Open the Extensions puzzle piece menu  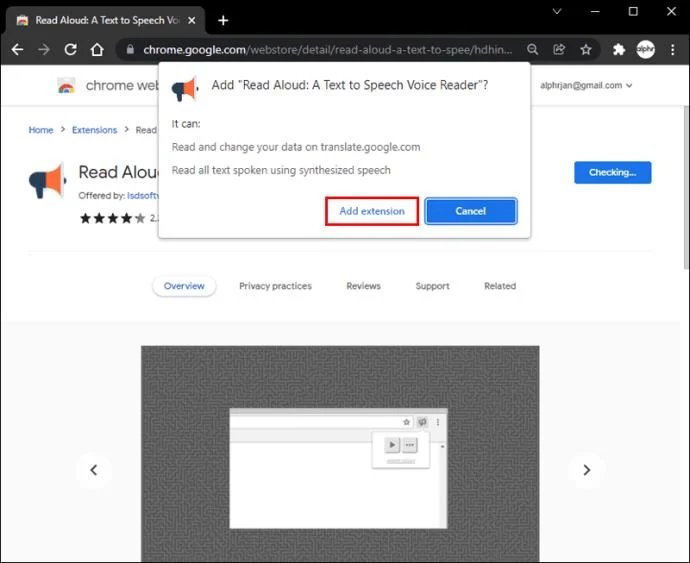coord(619,49)
